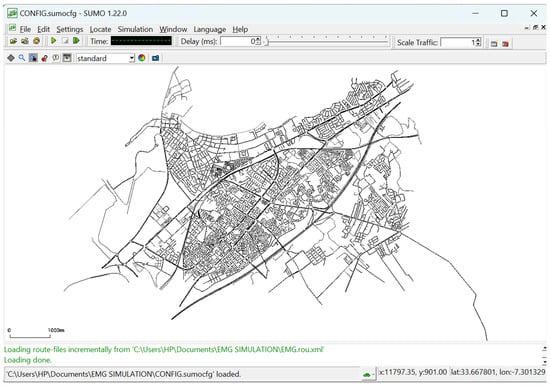Open the Locate menu
Image resolution: width=550 pixels, height=386 pixels.
coord(100,29)
